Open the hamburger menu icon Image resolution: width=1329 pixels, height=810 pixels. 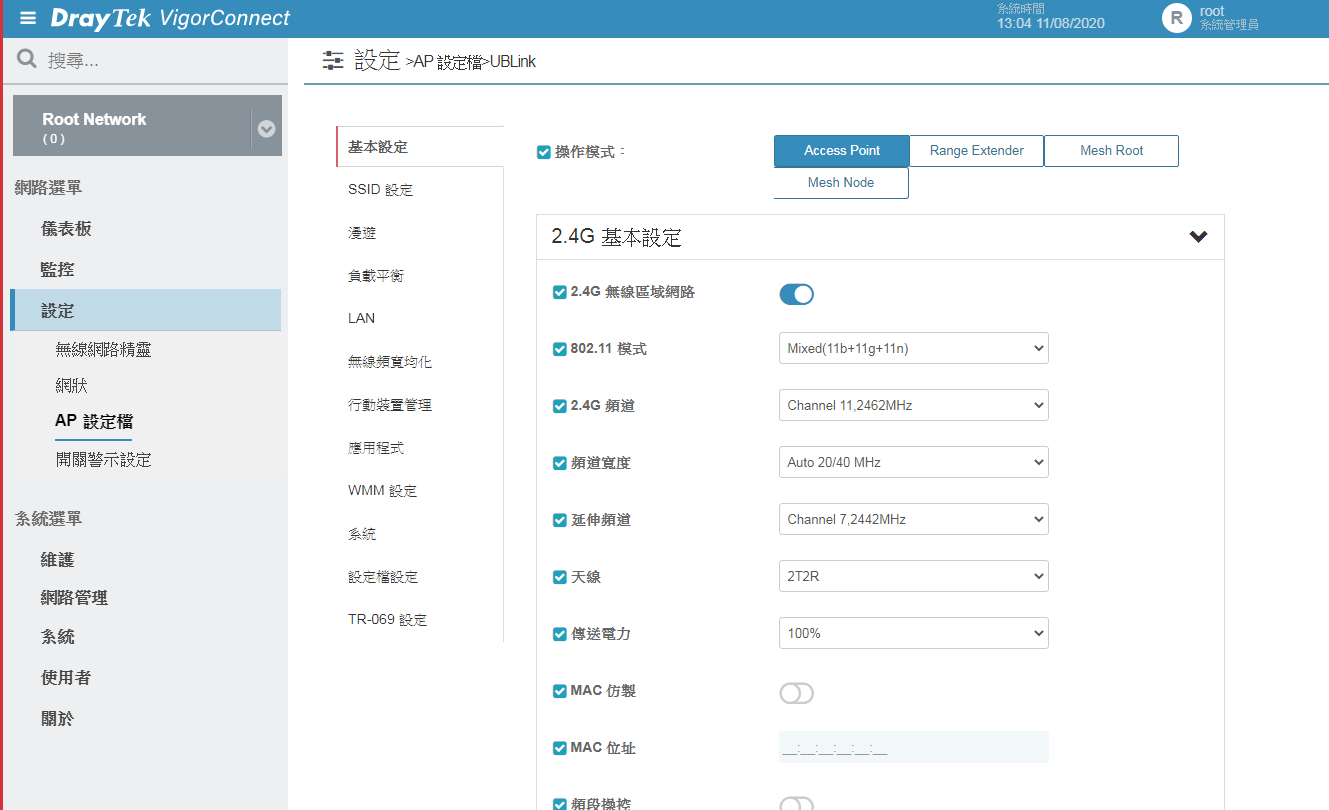click(x=28, y=19)
